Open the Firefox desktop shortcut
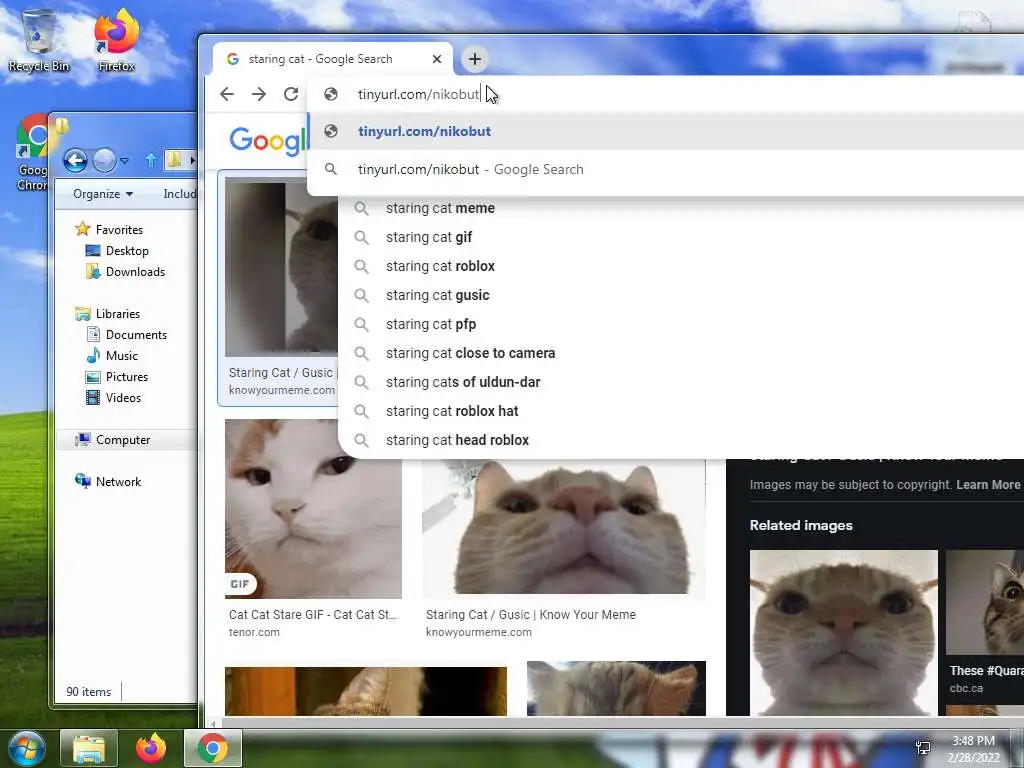Viewport: 1024px width, 768px height. [x=116, y=40]
